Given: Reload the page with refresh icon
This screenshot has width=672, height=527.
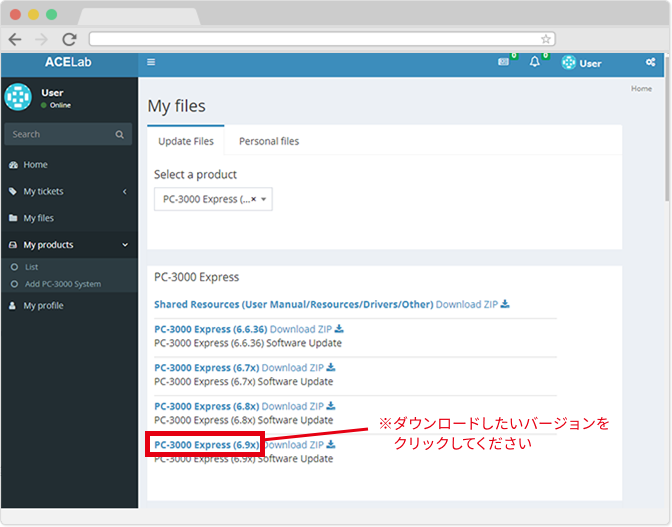Looking at the screenshot, I should 69,39.
